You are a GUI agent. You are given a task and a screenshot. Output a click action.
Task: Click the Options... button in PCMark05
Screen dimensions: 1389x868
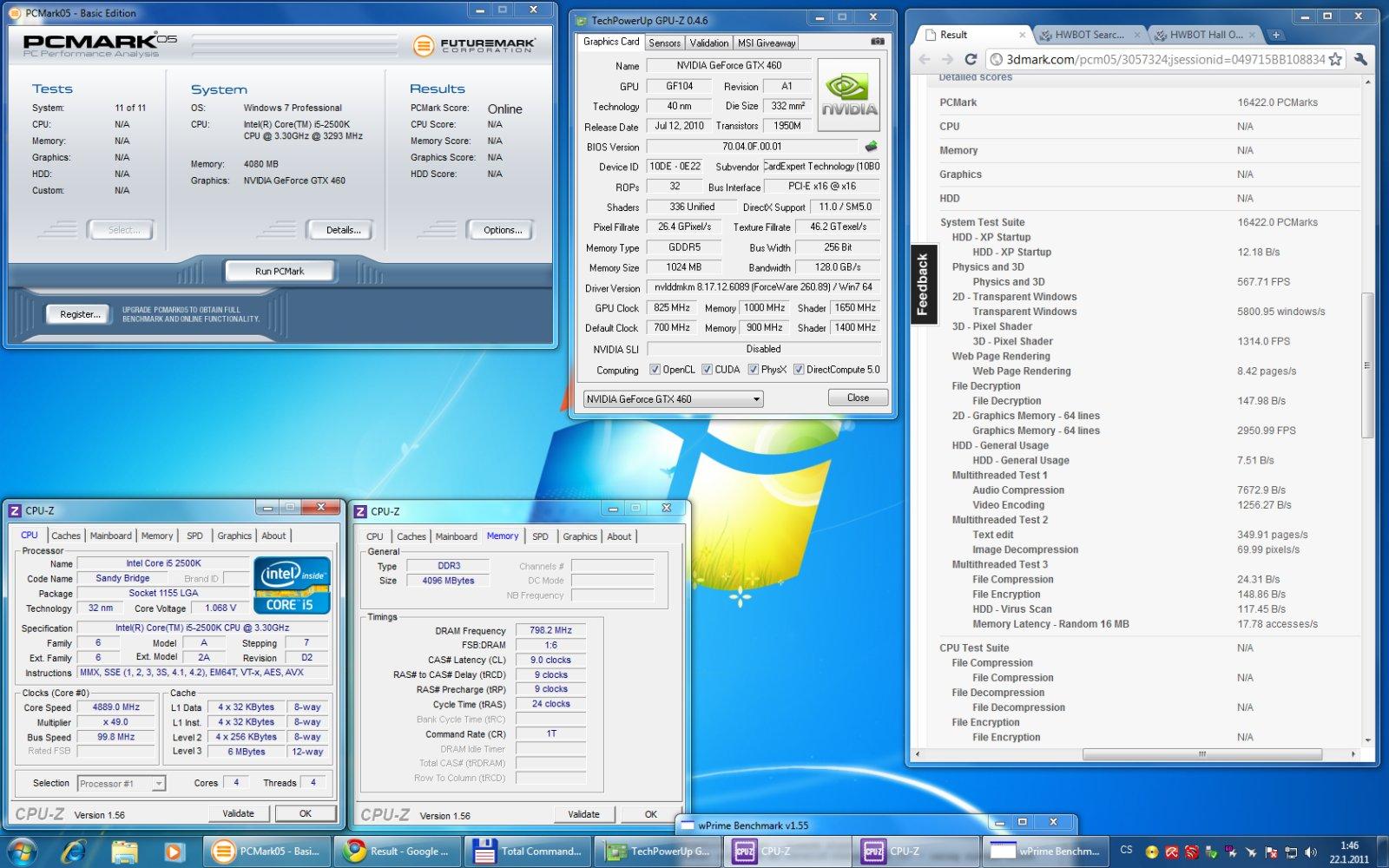click(x=503, y=230)
